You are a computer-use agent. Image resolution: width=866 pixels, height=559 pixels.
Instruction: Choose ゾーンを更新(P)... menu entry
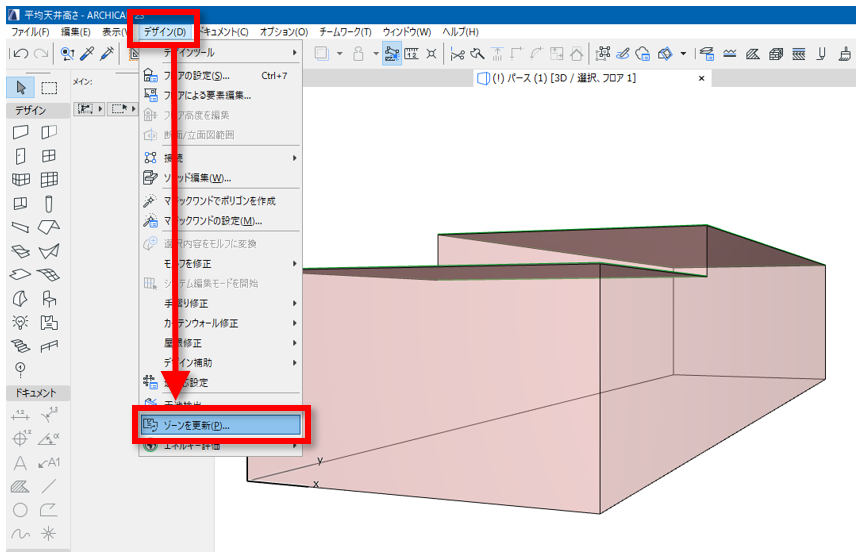coord(220,425)
